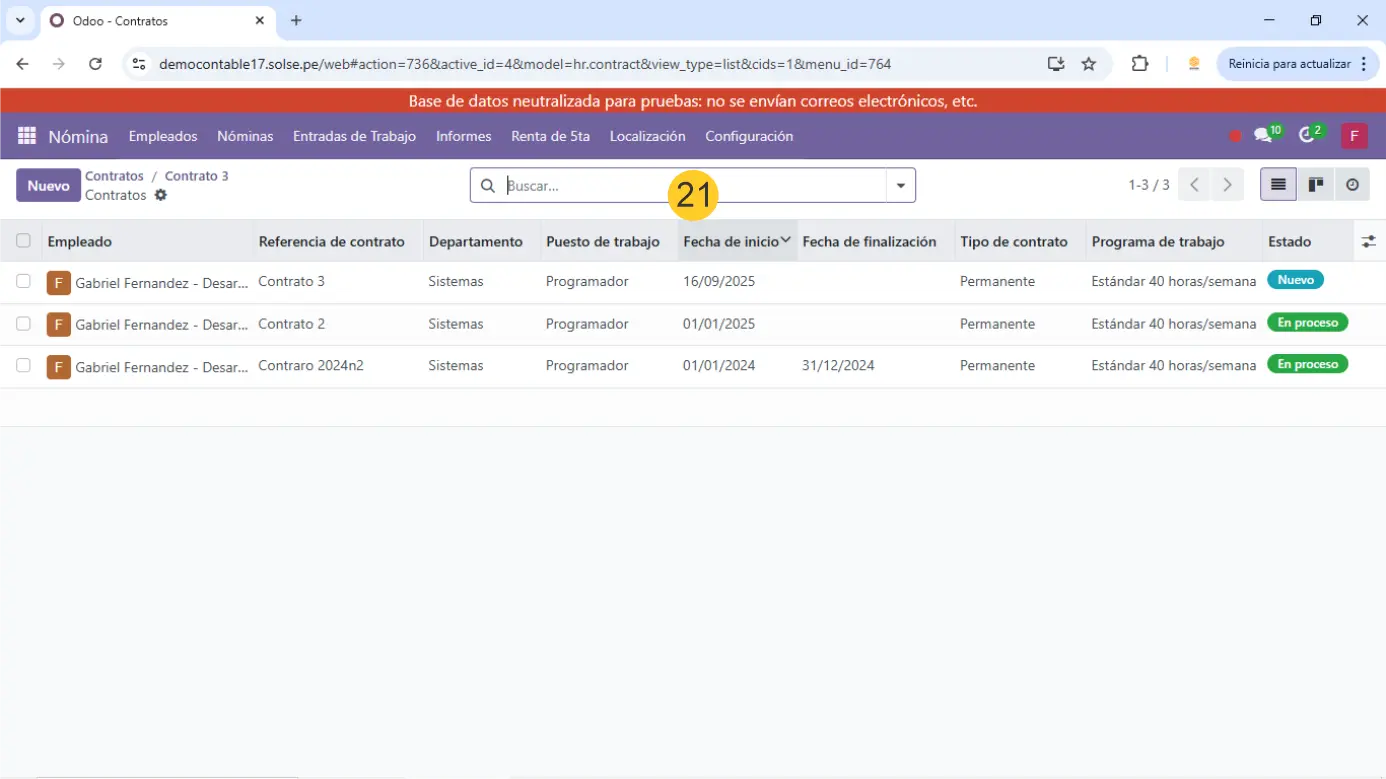
Task: Sort by the Fecha de inicio column
Action: tap(731, 241)
